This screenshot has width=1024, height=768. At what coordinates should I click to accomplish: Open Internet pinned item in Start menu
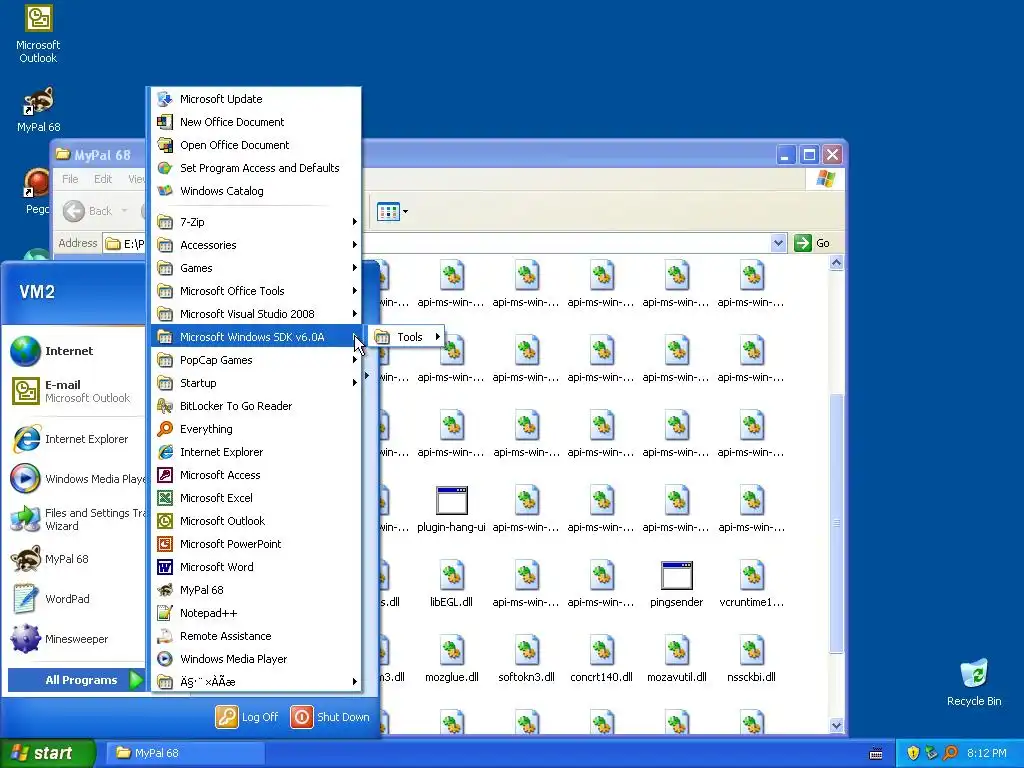click(76, 351)
